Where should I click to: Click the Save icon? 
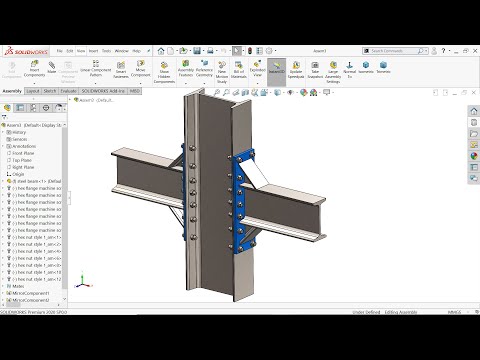(197, 51)
